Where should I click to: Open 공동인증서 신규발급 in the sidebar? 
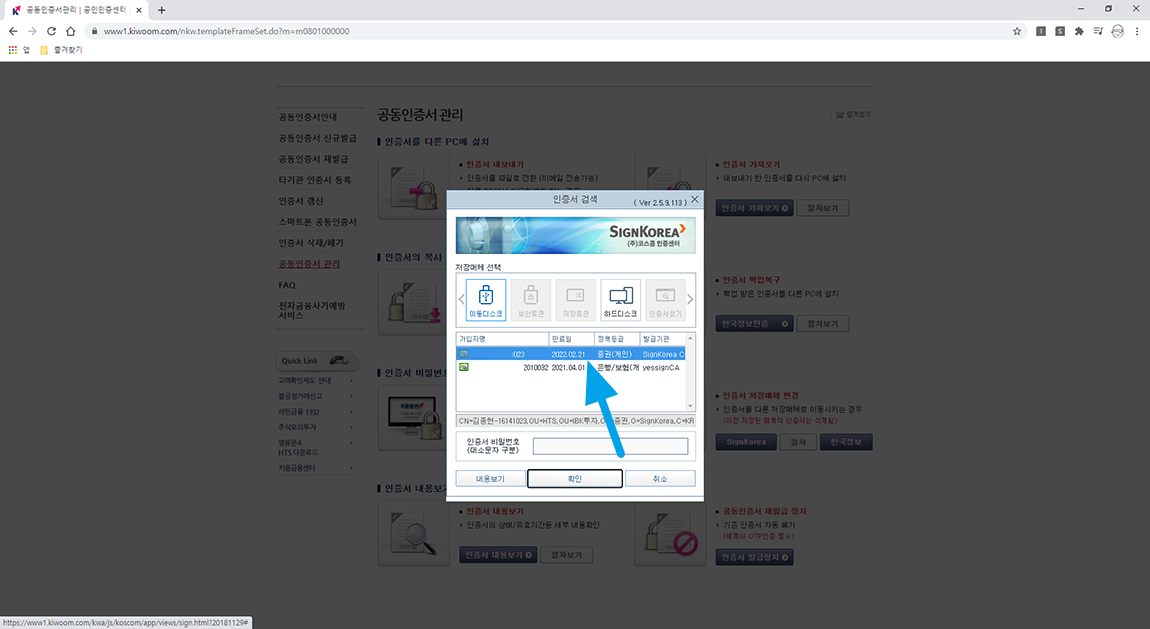point(318,138)
